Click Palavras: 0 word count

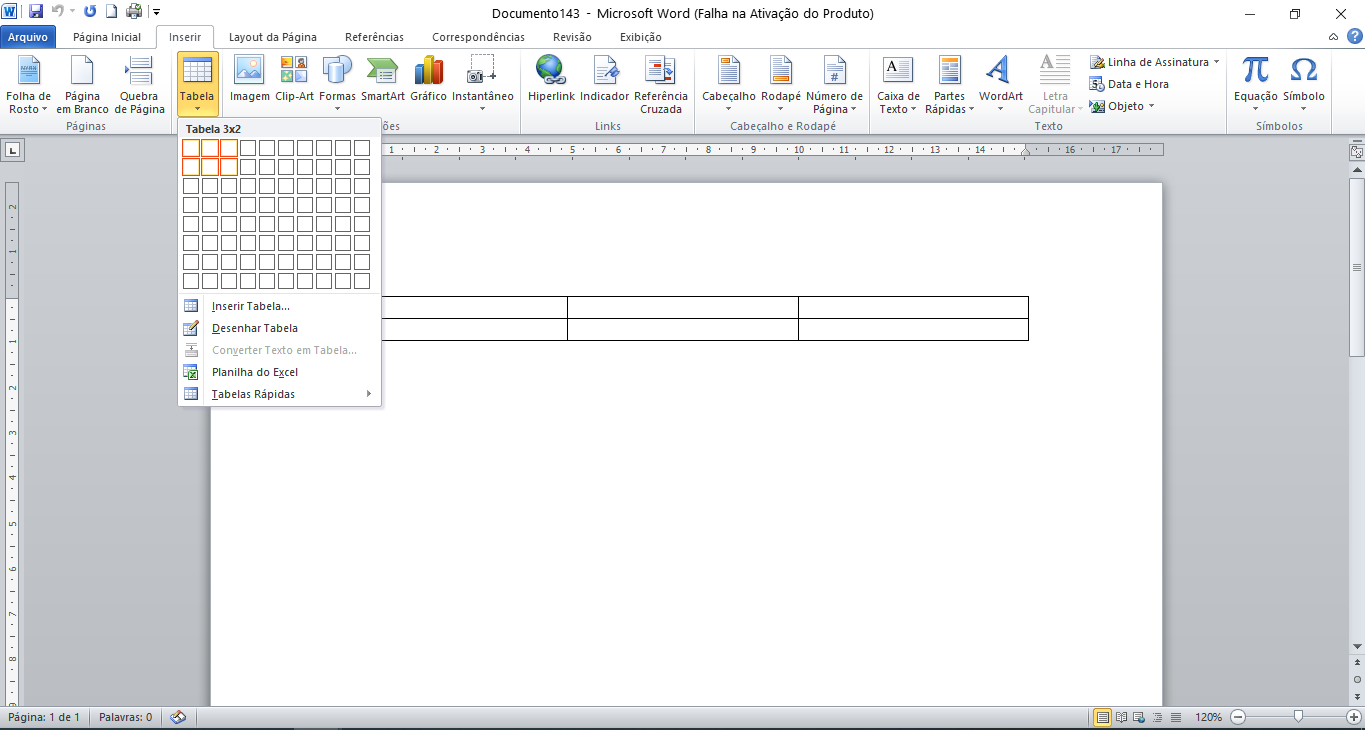point(126,717)
